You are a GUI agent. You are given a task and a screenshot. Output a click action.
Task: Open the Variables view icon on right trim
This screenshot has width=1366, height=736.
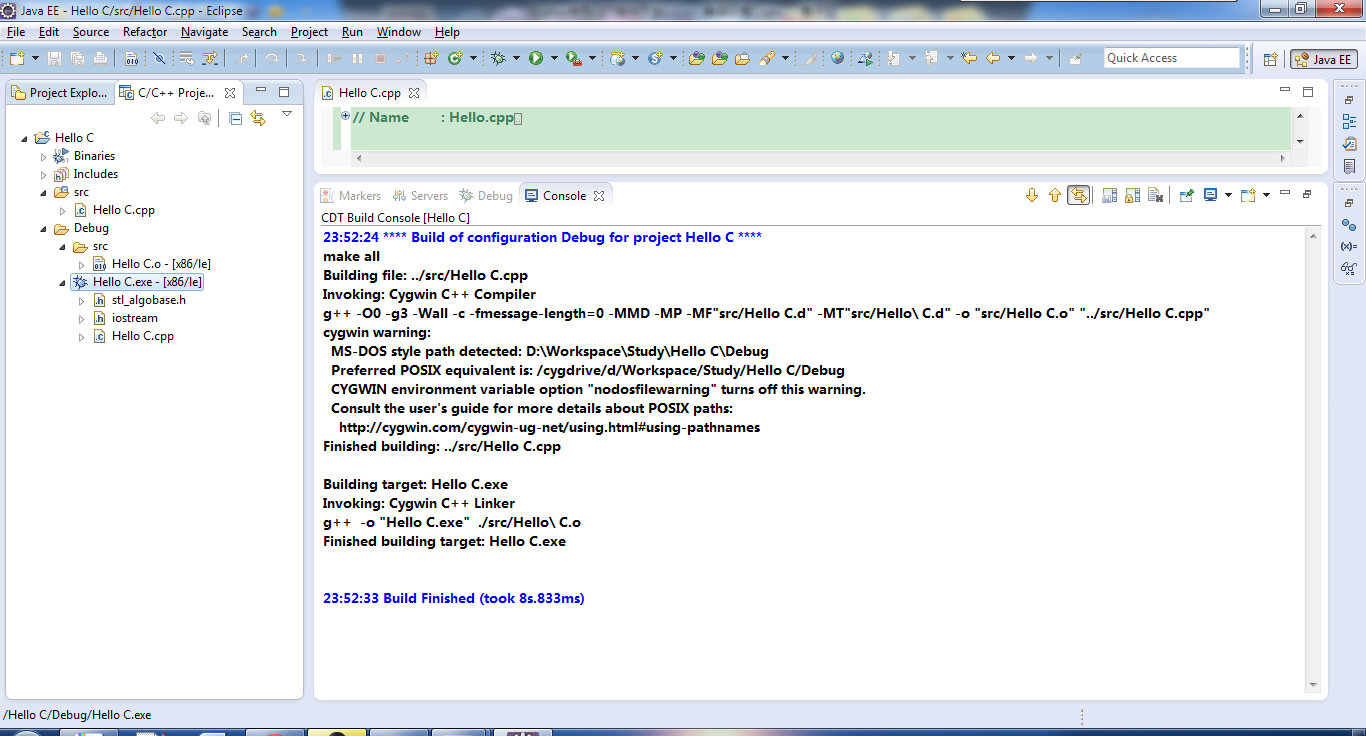1349,246
